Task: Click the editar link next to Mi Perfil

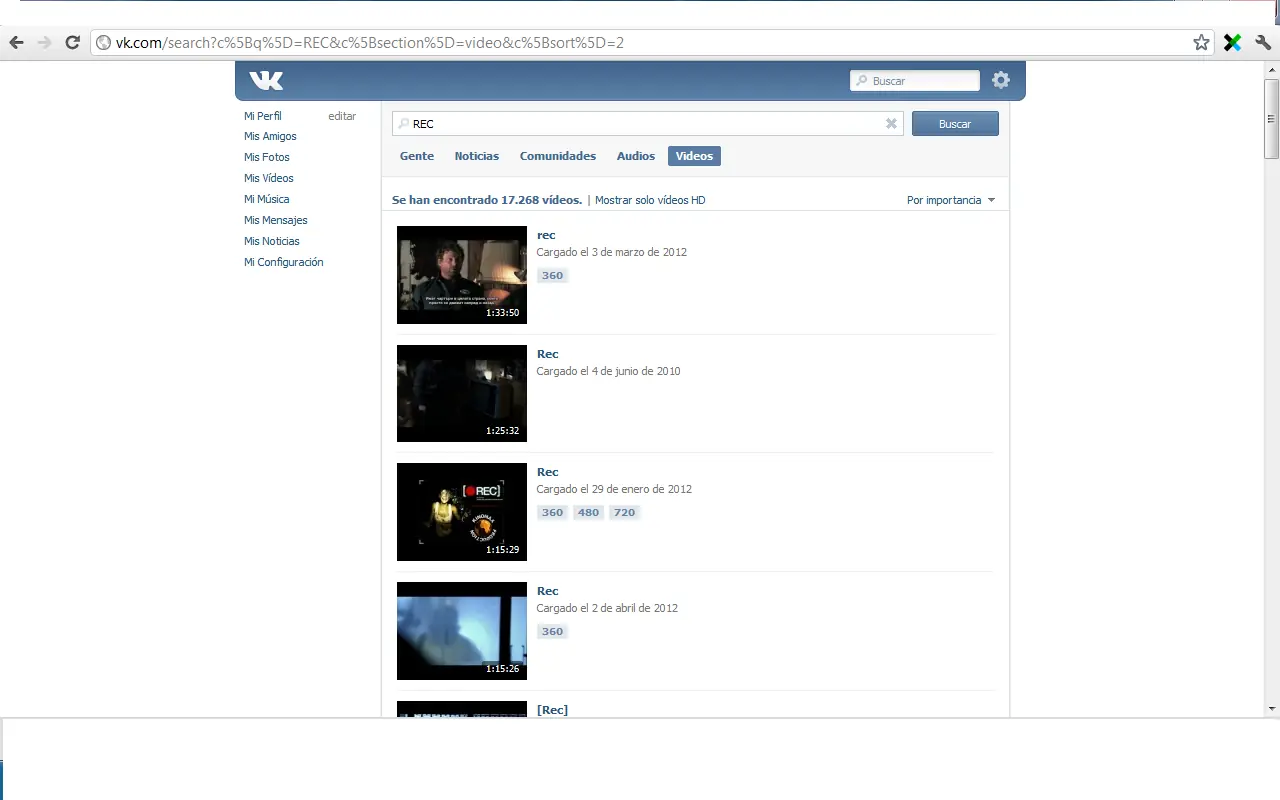Action: (342, 116)
